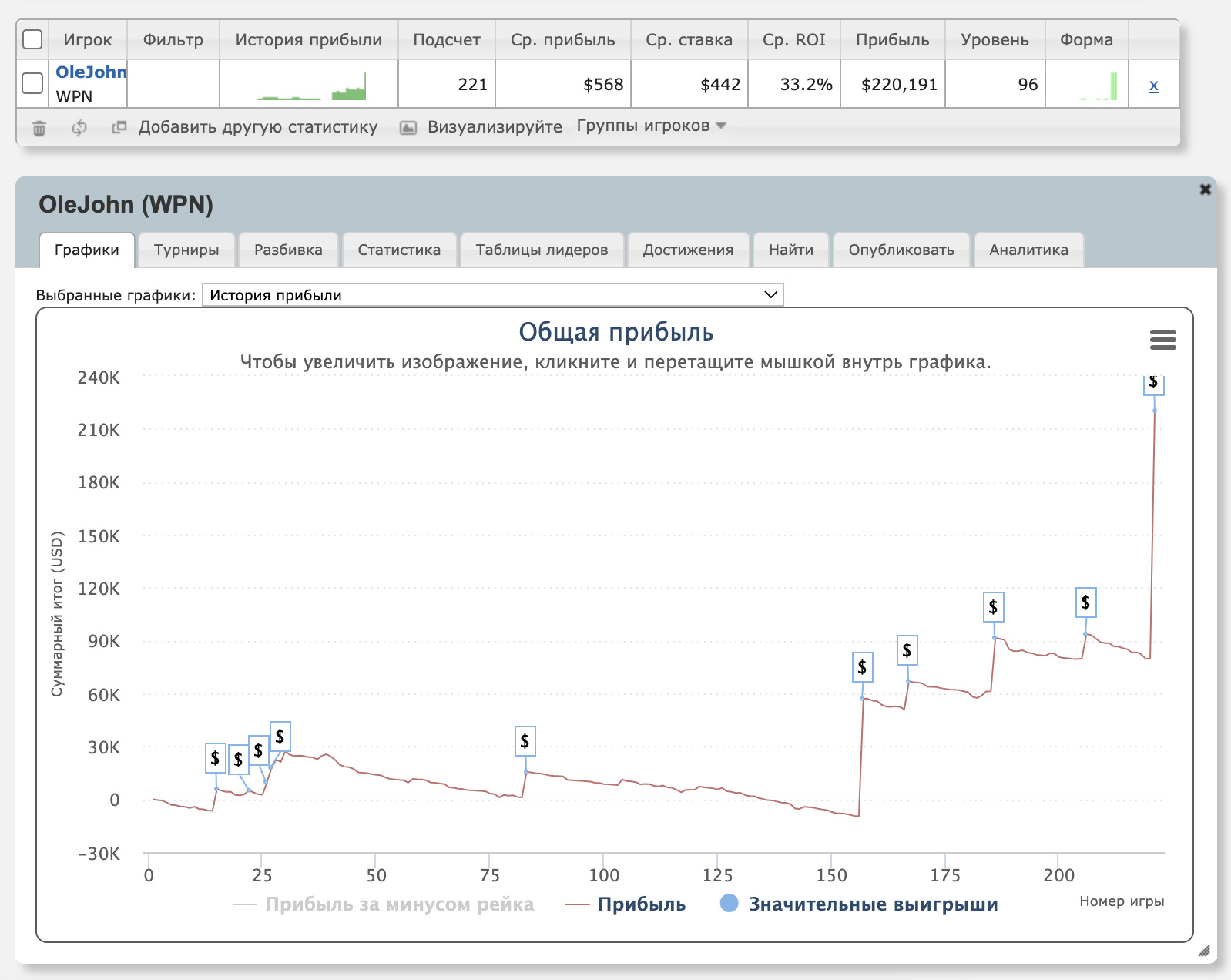
Task: Click the trash delete icon
Action: click(39, 128)
